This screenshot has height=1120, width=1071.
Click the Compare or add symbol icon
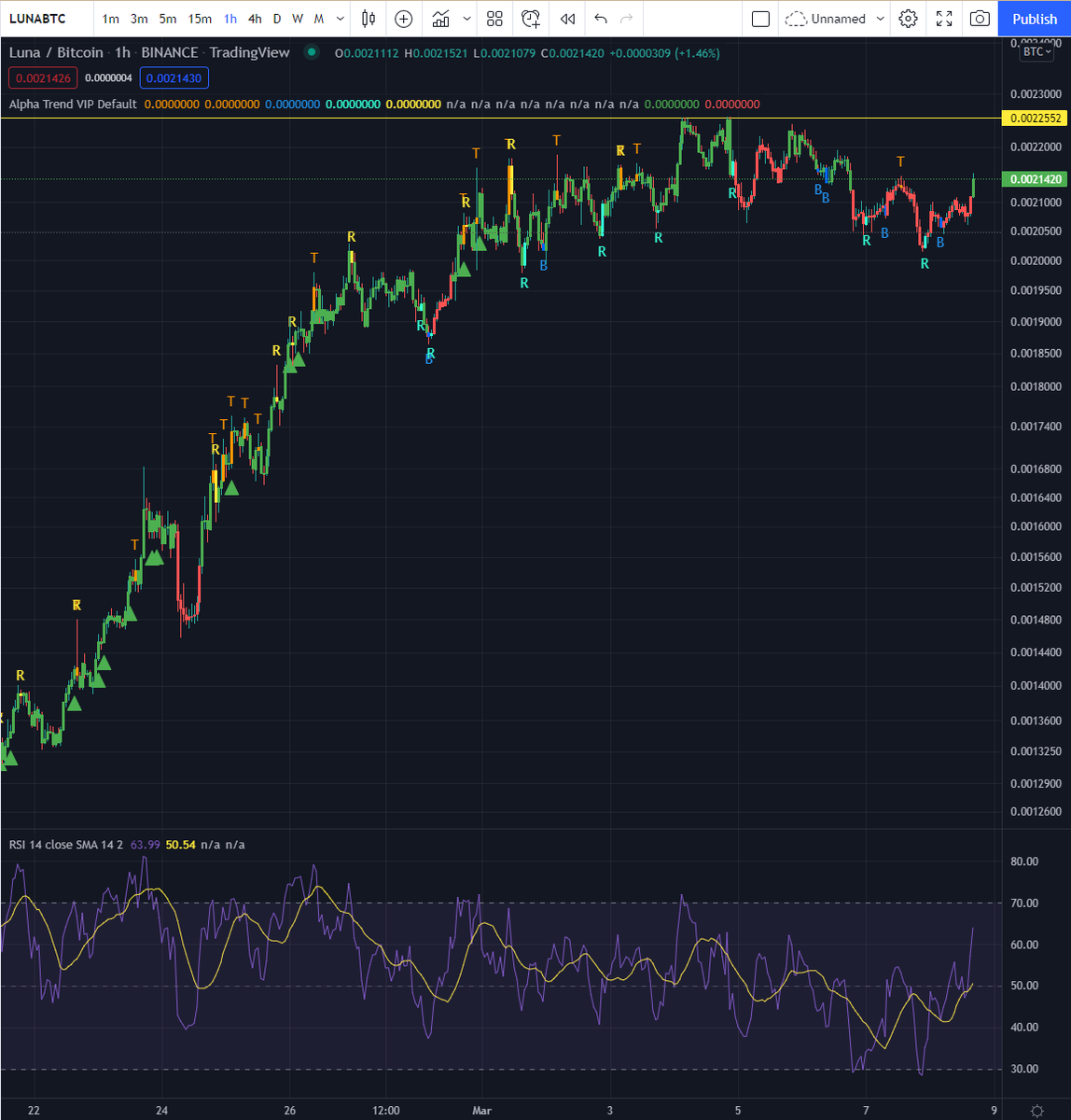(404, 19)
